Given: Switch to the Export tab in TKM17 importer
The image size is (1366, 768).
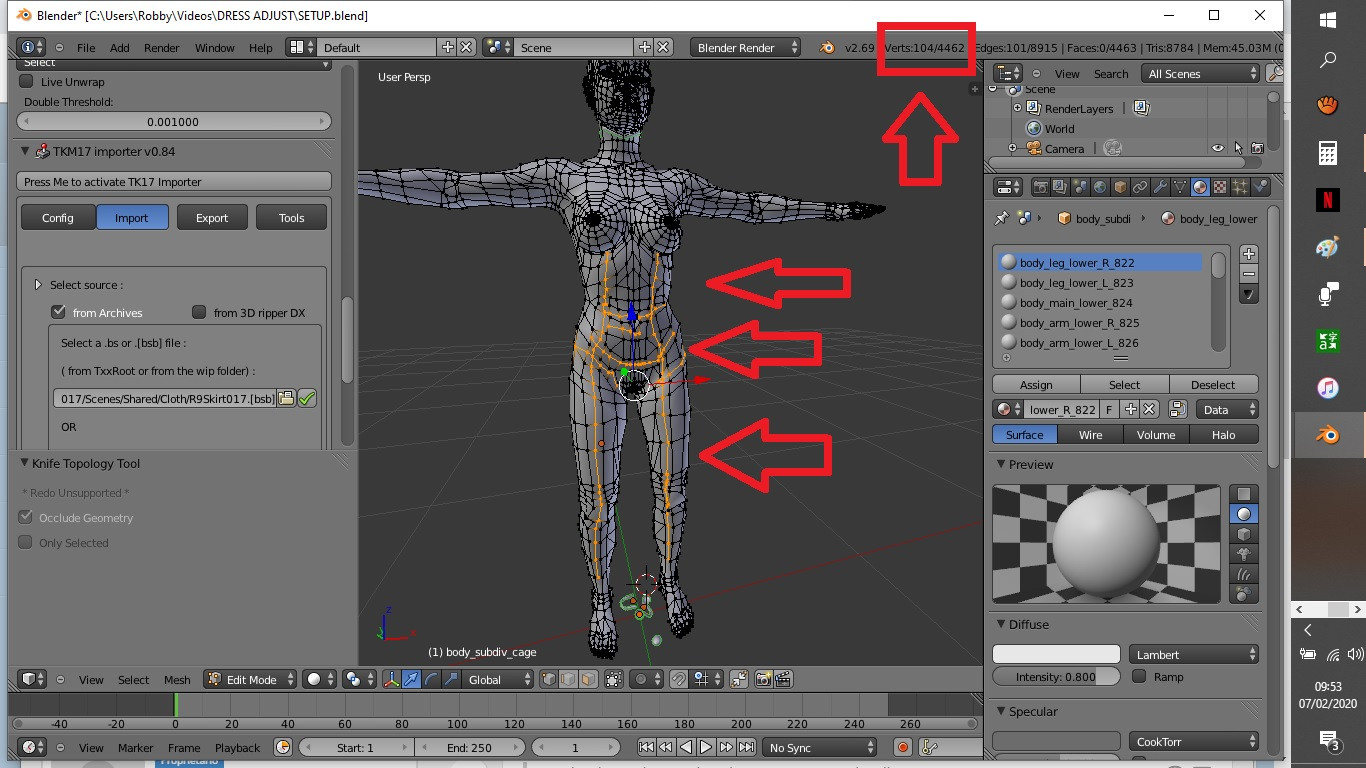Looking at the screenshot, I should click(211, 218).
